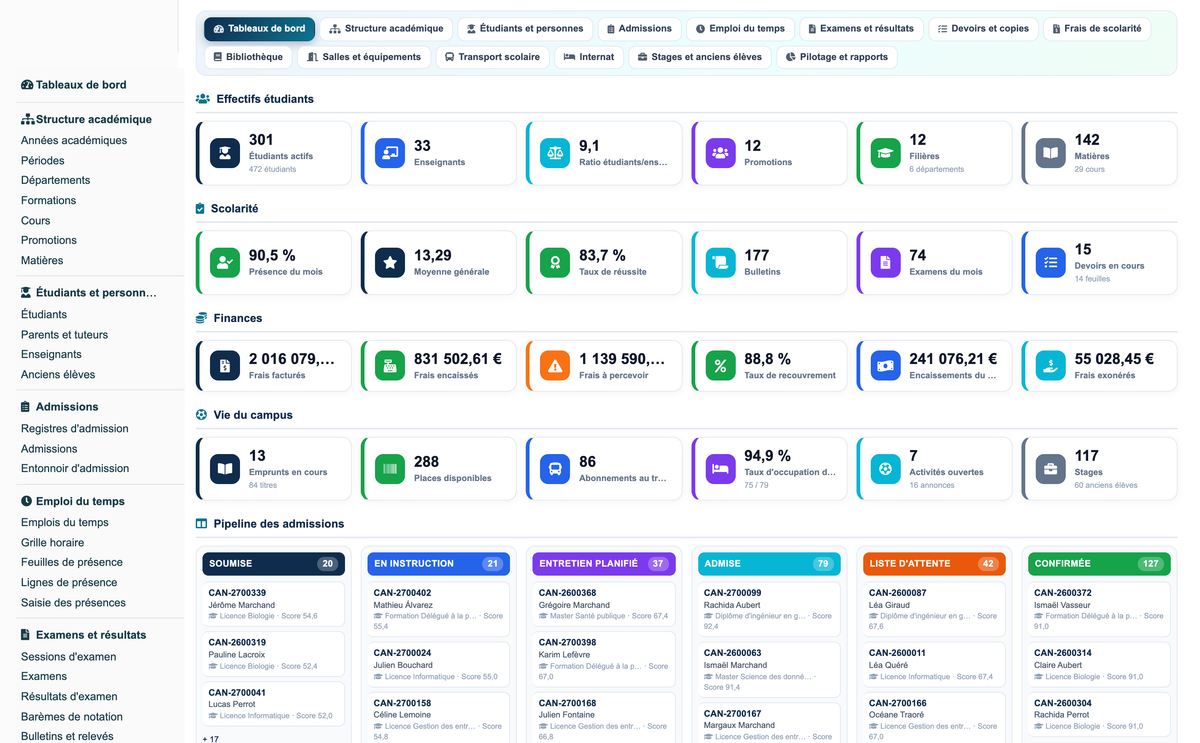Screen dimensions: 1200x743
Task: Go to Saisie des présences in the sidebar
Action: pos(74,603)
